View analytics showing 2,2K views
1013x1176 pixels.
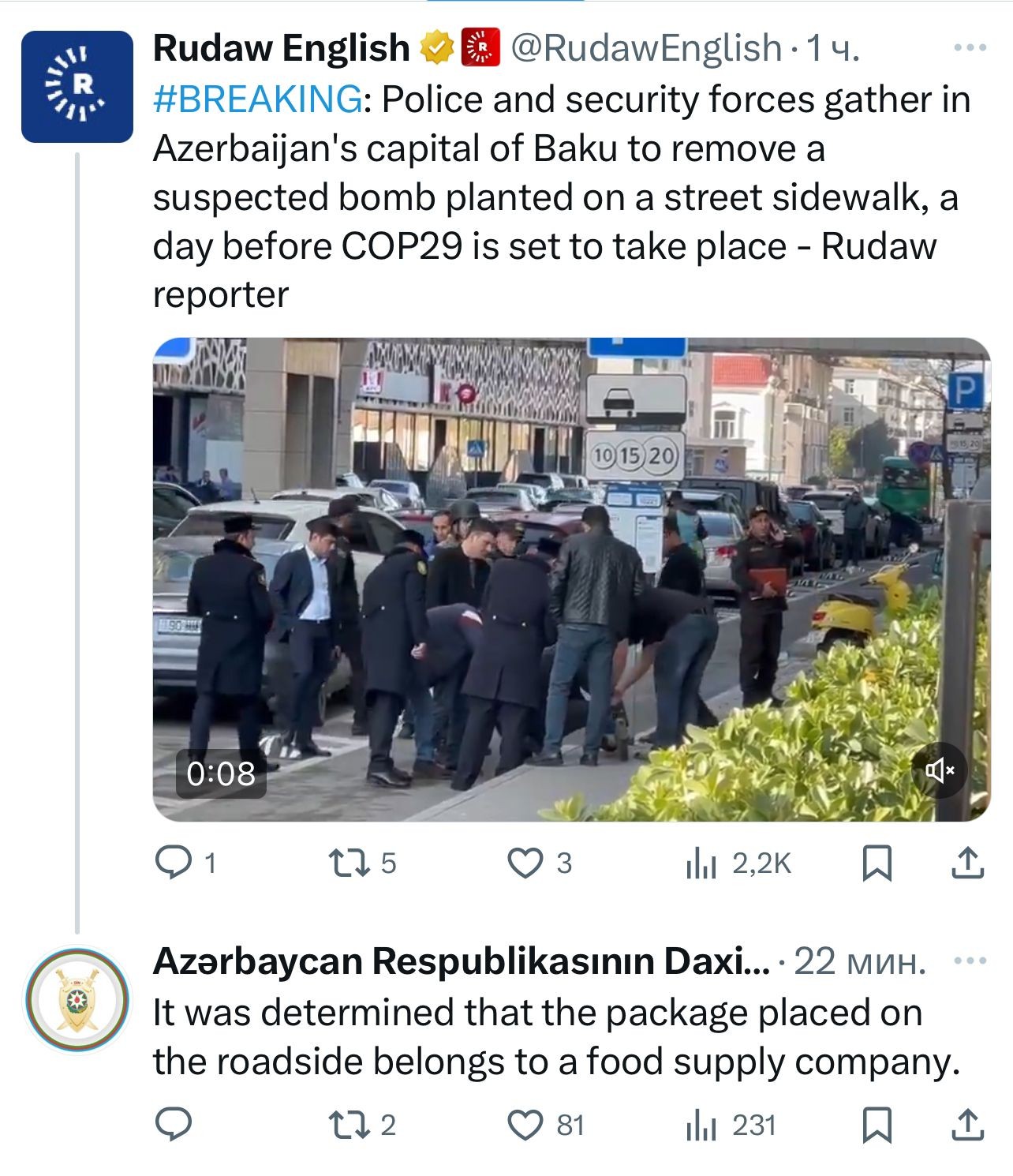[738, 863]
